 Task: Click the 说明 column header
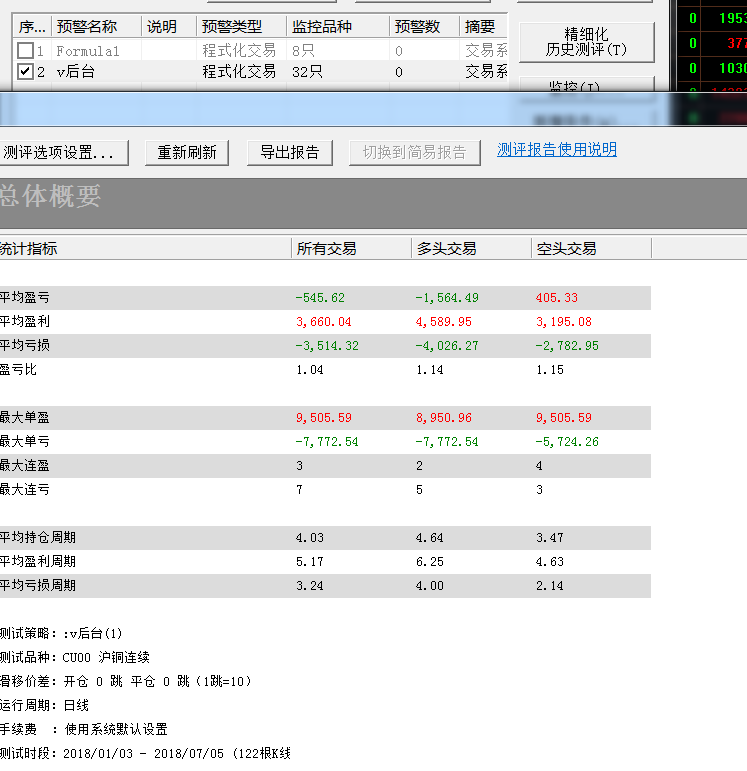click(169, 27)
